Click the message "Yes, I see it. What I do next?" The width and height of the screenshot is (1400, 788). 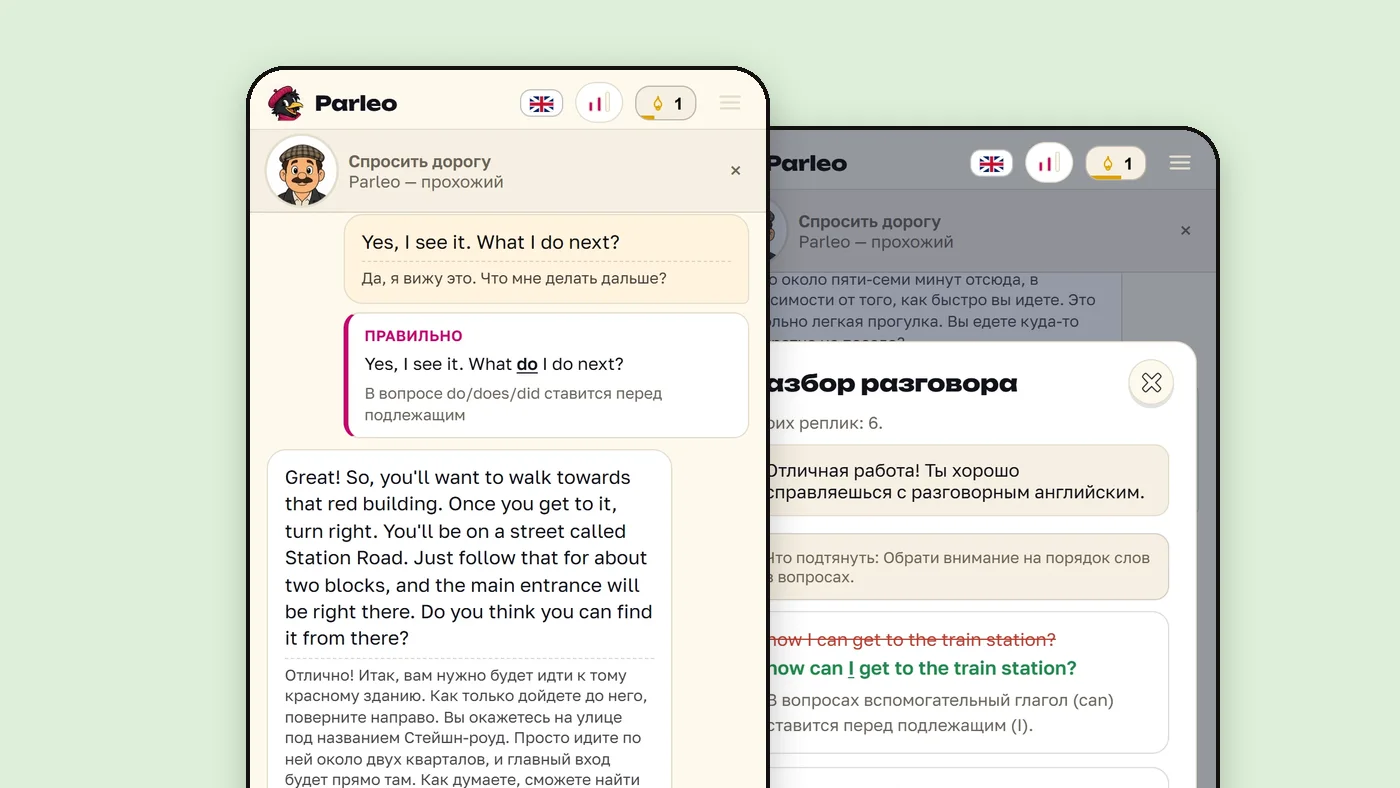coord(491,242)
